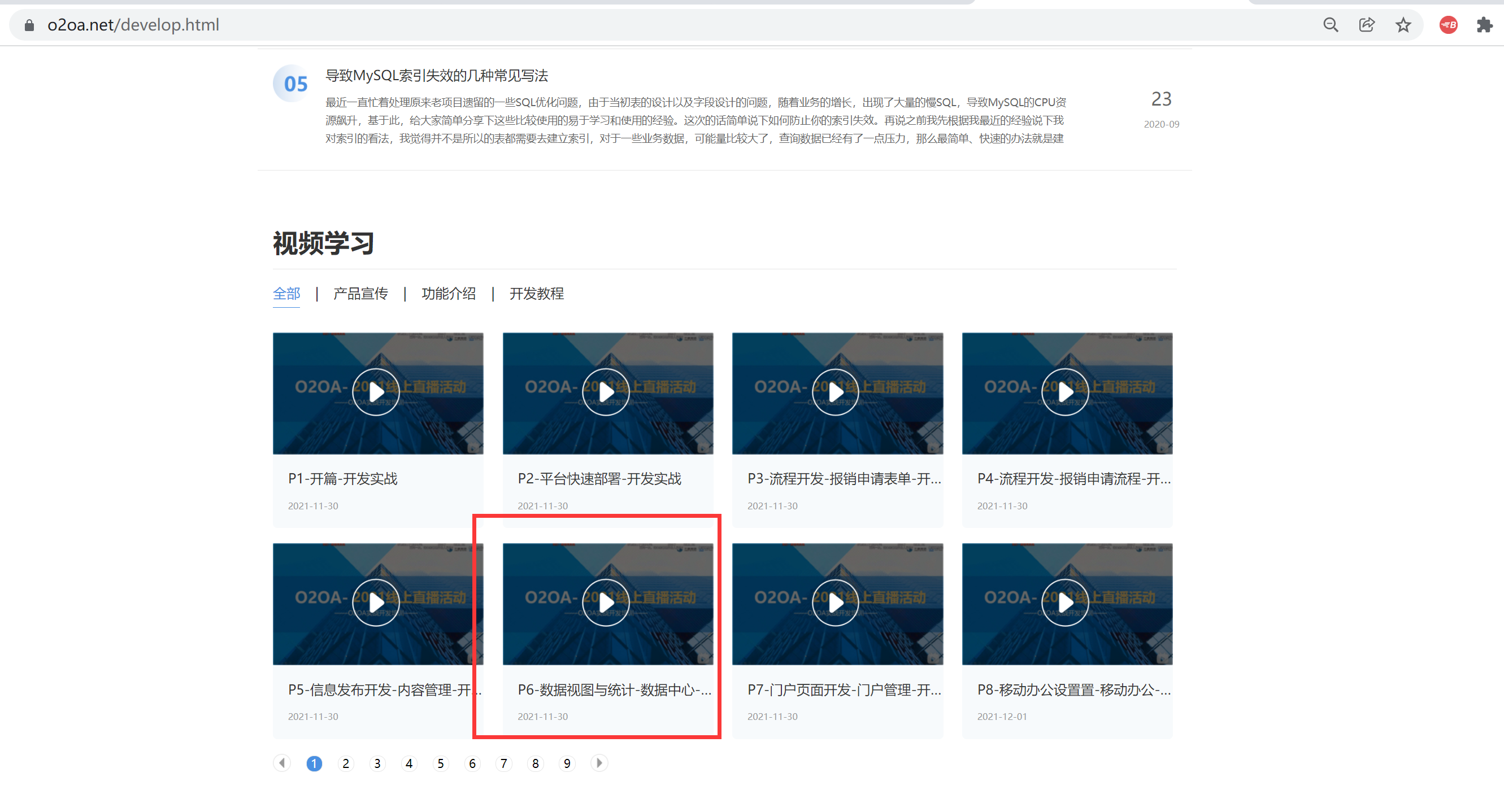Play the P6-数据视图与统计 video
This screenshot has height=812, width=1504.
(x=606, y=603)
